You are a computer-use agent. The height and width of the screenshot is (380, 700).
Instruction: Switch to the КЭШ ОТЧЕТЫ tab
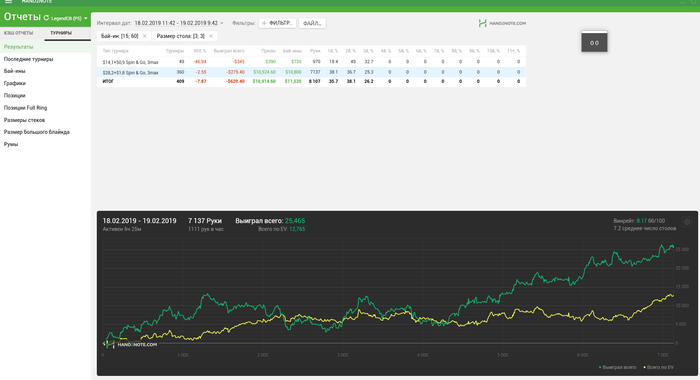click(18, 33)
